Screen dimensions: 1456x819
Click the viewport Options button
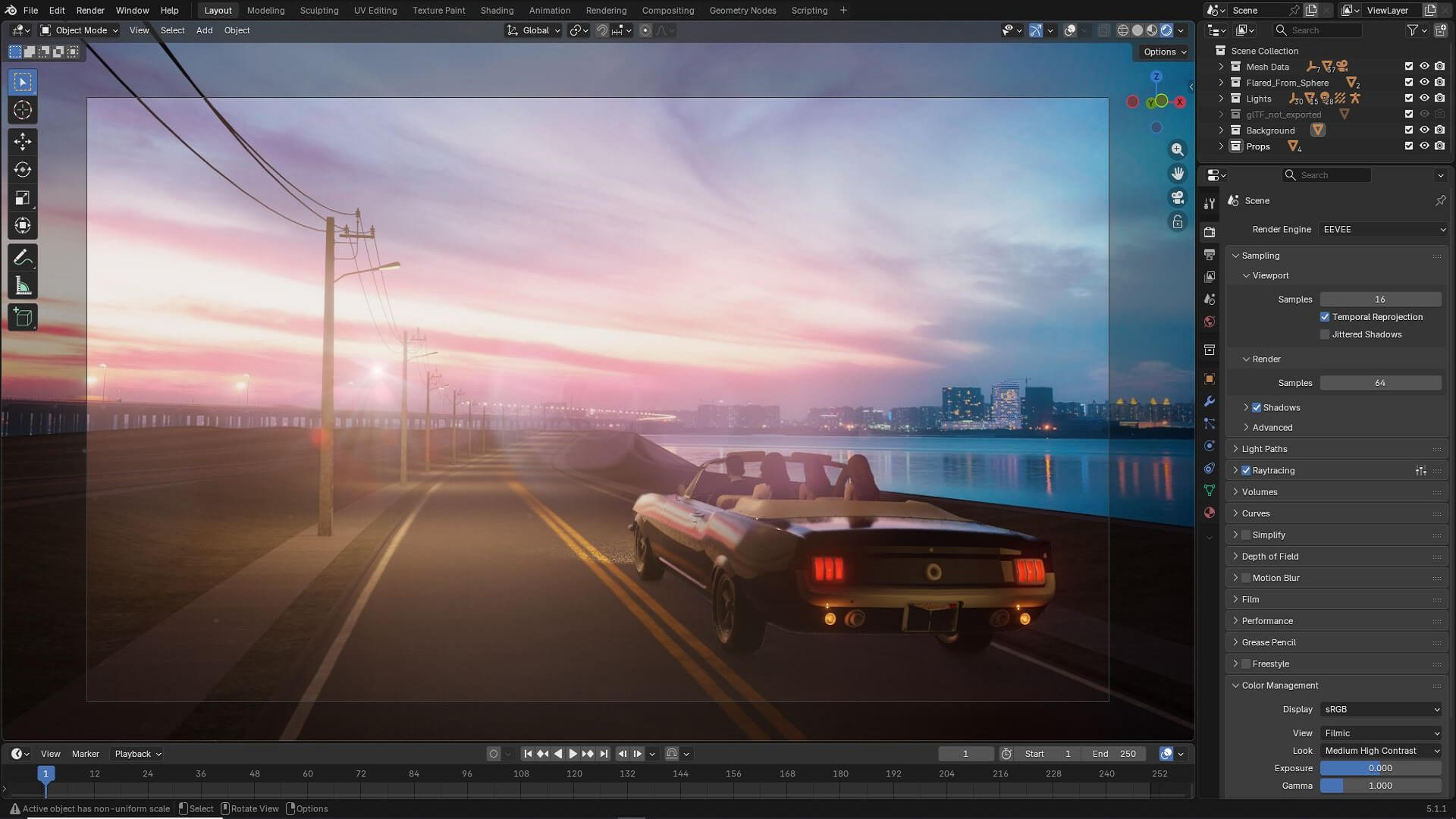pyautogui.click(x=1164, y=52)
